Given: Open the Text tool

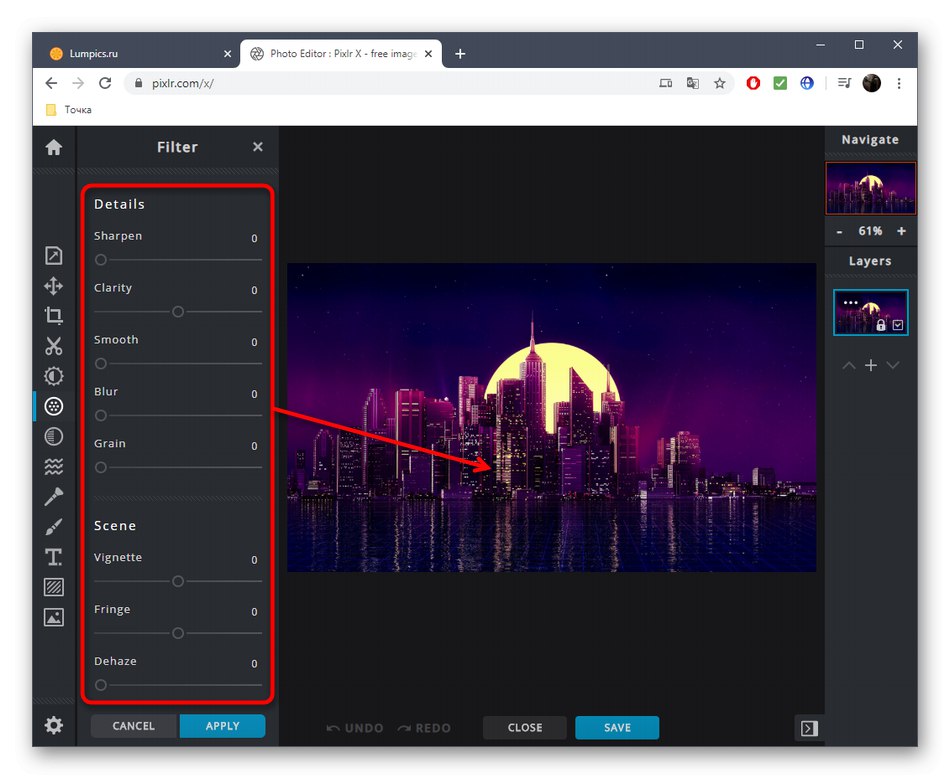Looking at the screenshot, I should click(x=54, y=556).
